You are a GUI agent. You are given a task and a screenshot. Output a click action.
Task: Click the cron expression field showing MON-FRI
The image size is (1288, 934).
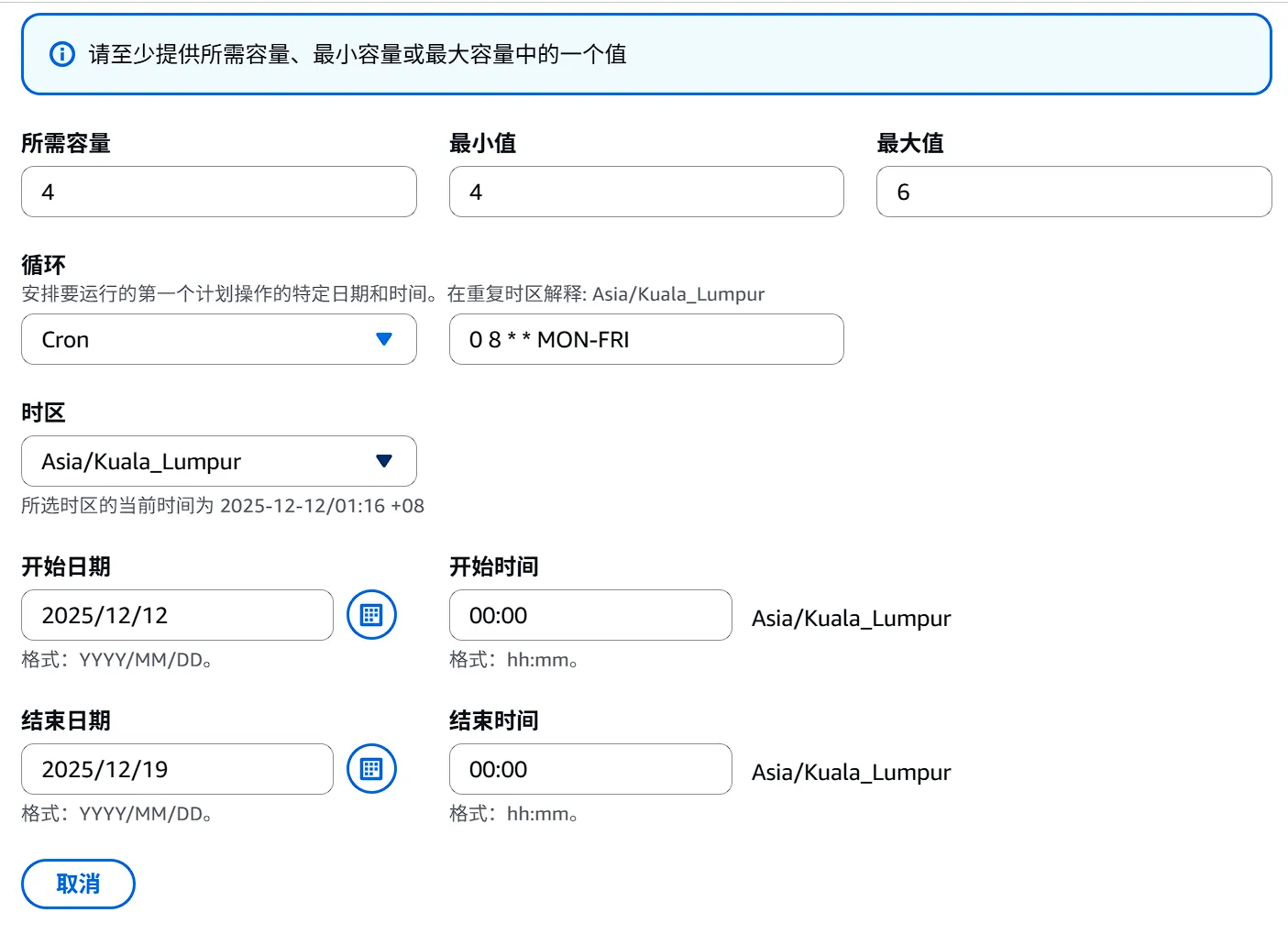tap(645, 339)
